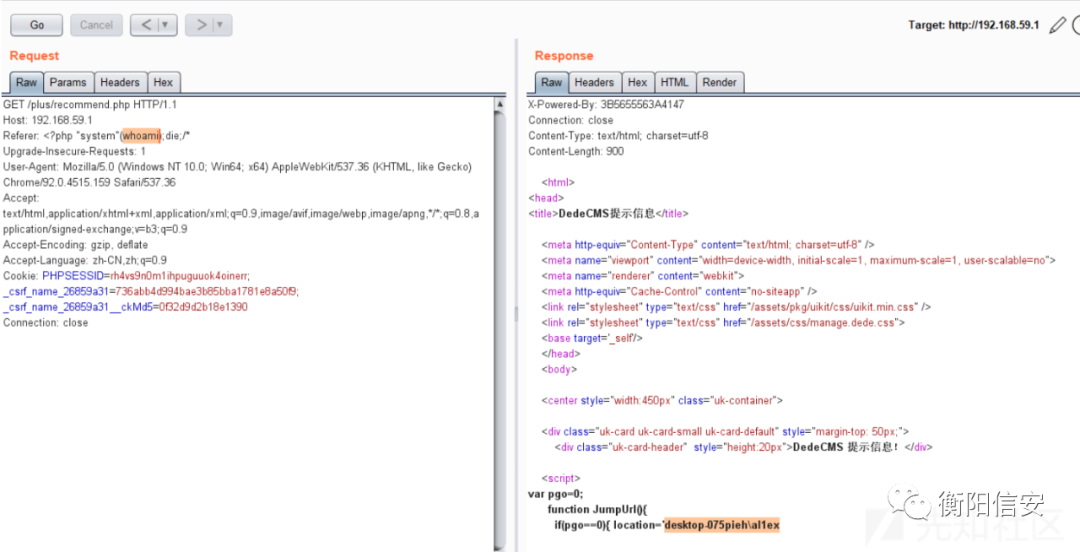Select the Request Raw tab
This screenshot has height=552, width=1080.
(26, 82)
